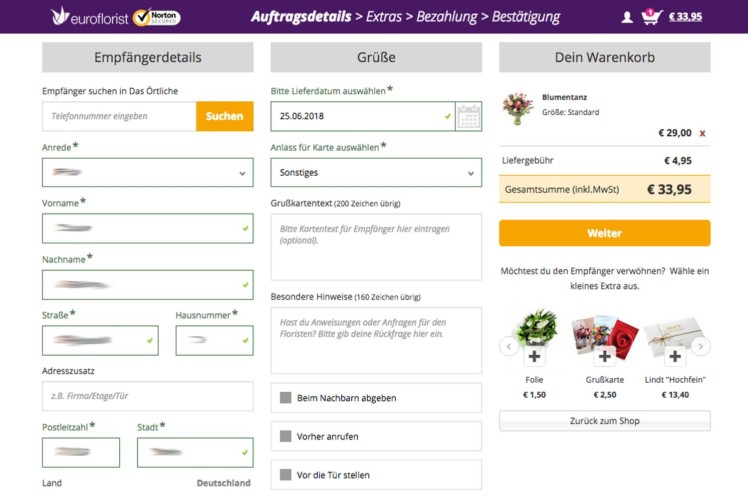Check Vor die Tür stellen option
Viewport: 748px width, 499px height.
coord(285,475)
